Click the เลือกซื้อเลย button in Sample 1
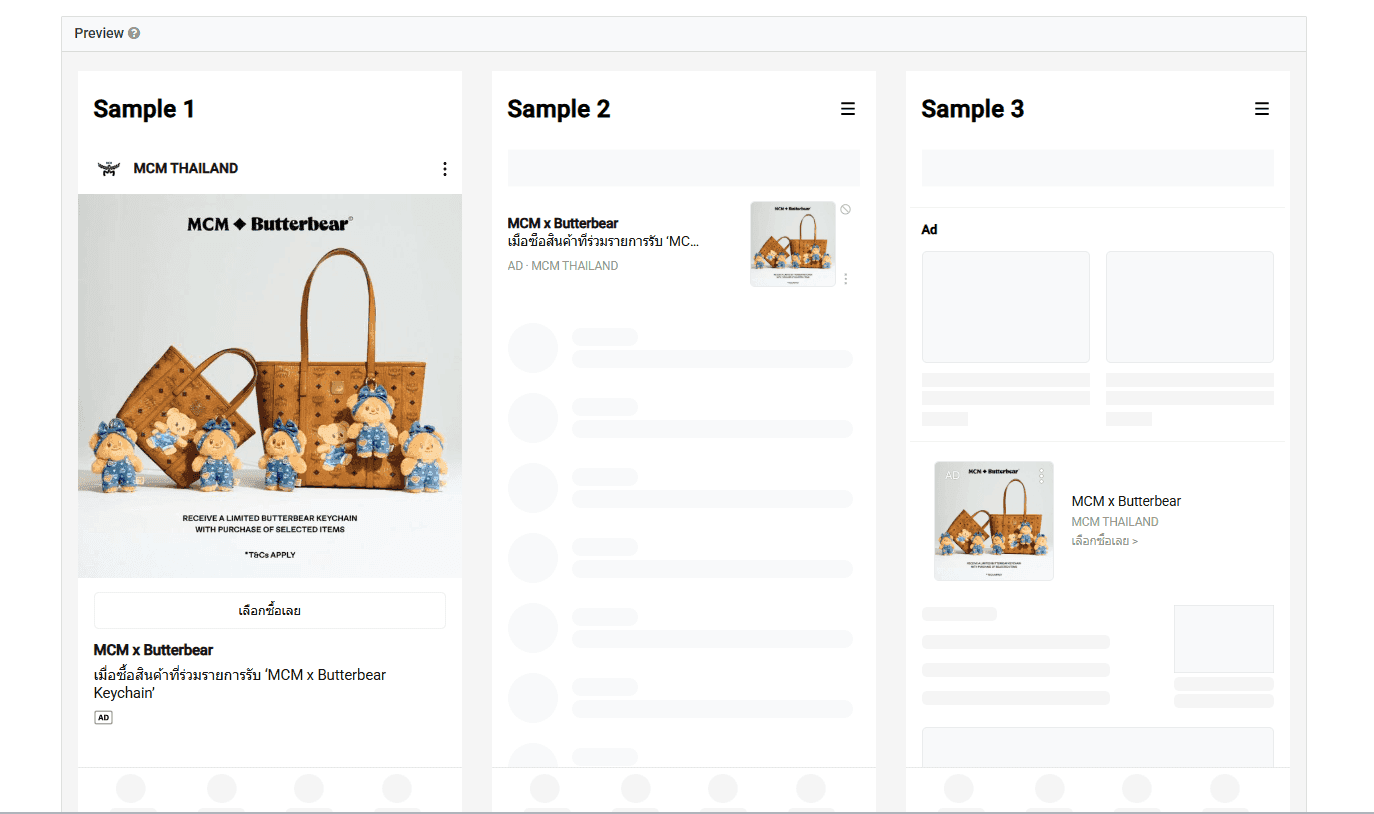This screenshot has height=814, width=1374. coord(270,610)
